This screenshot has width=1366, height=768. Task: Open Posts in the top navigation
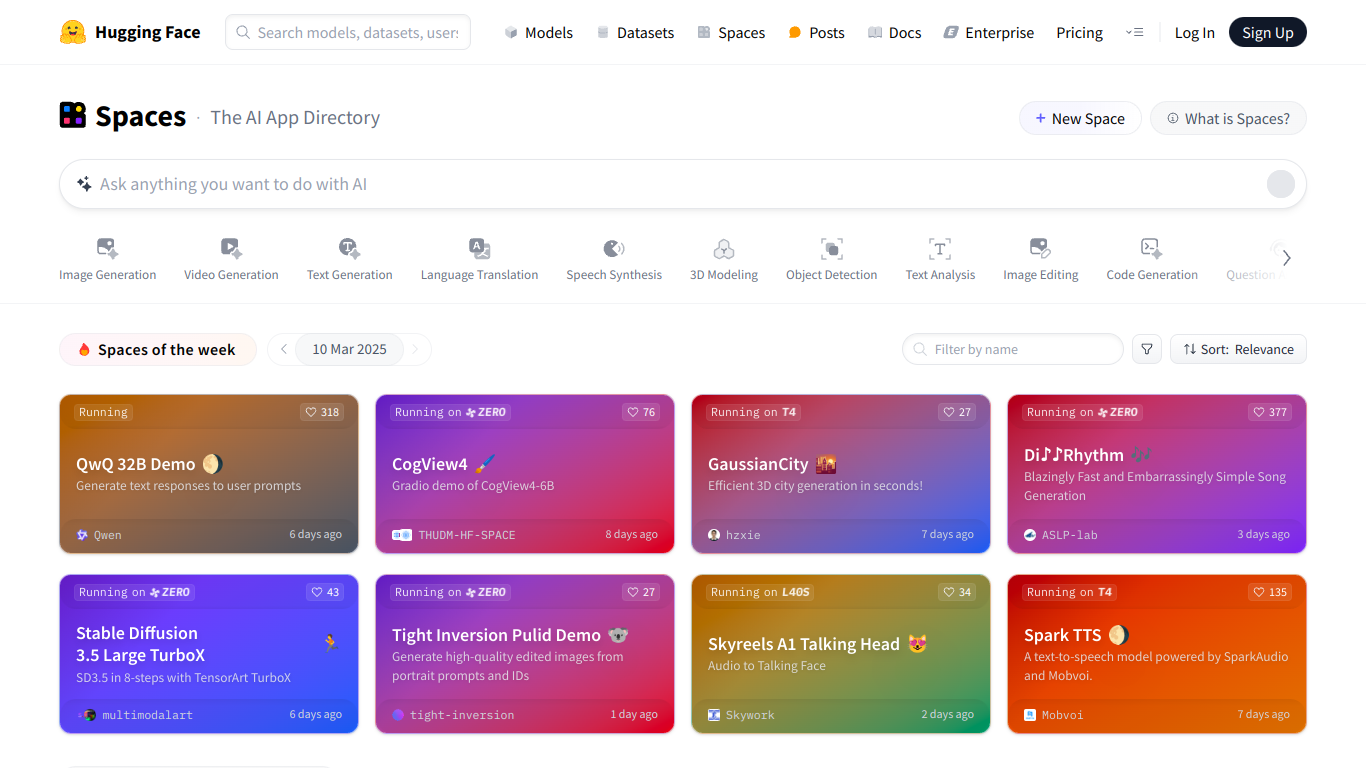816,32
